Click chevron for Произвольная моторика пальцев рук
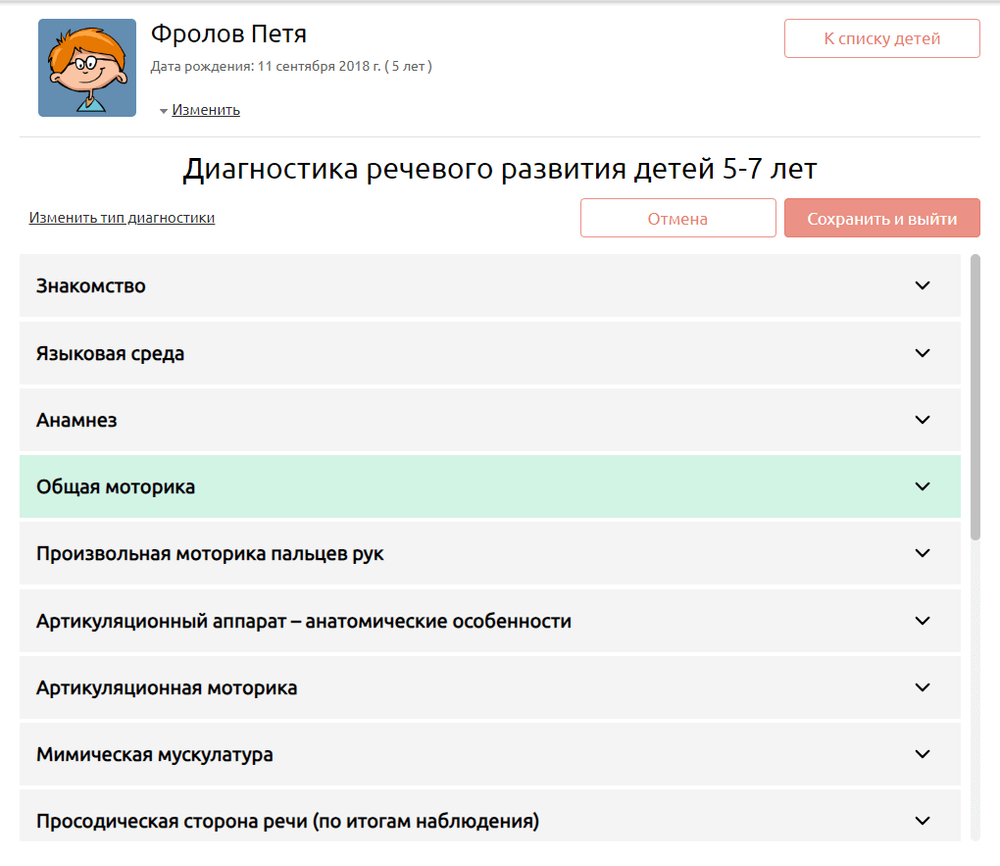This screenshot has height=866, width=1000. coord(922,553)
